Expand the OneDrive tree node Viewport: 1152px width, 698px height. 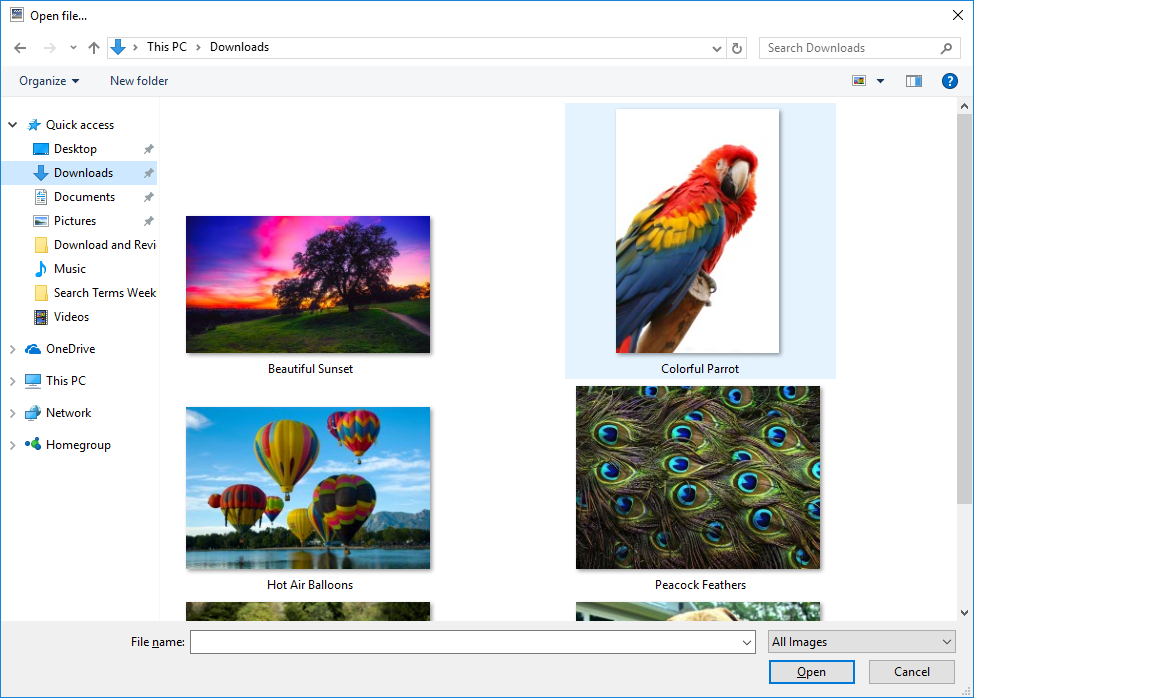(x=13, y=349)
